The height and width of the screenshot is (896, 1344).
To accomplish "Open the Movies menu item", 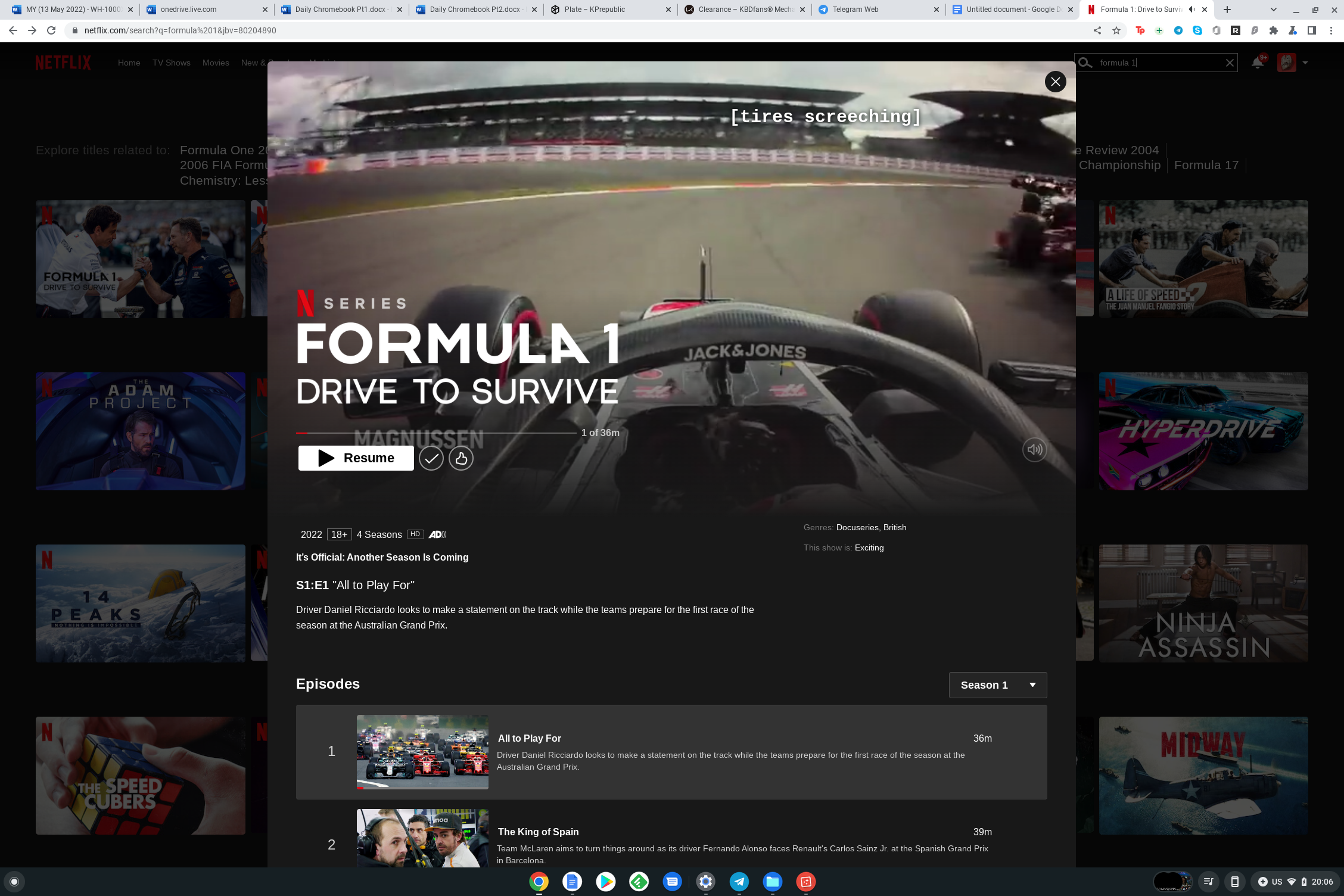I will 215,63.
